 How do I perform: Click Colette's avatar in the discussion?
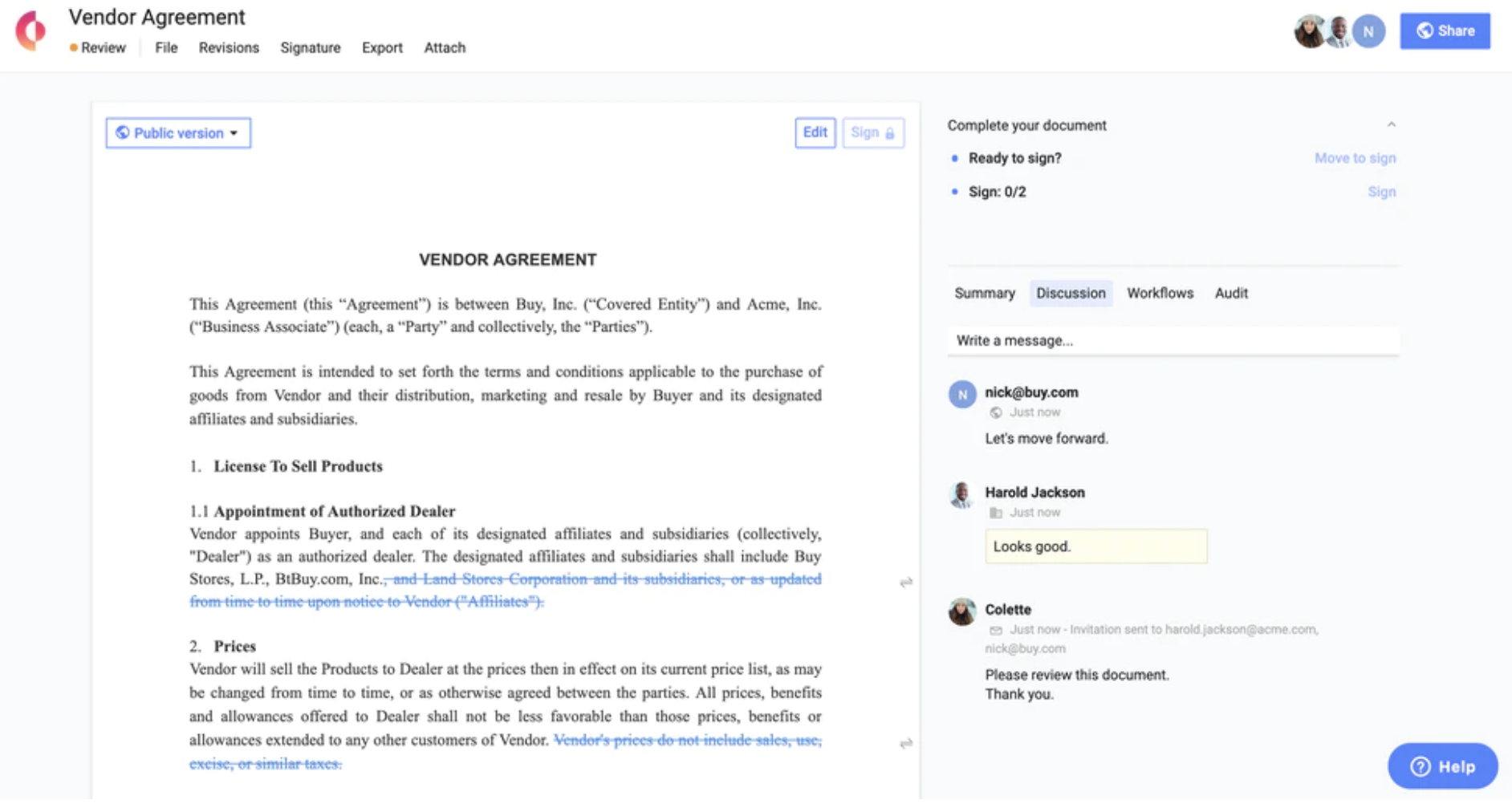961,611
